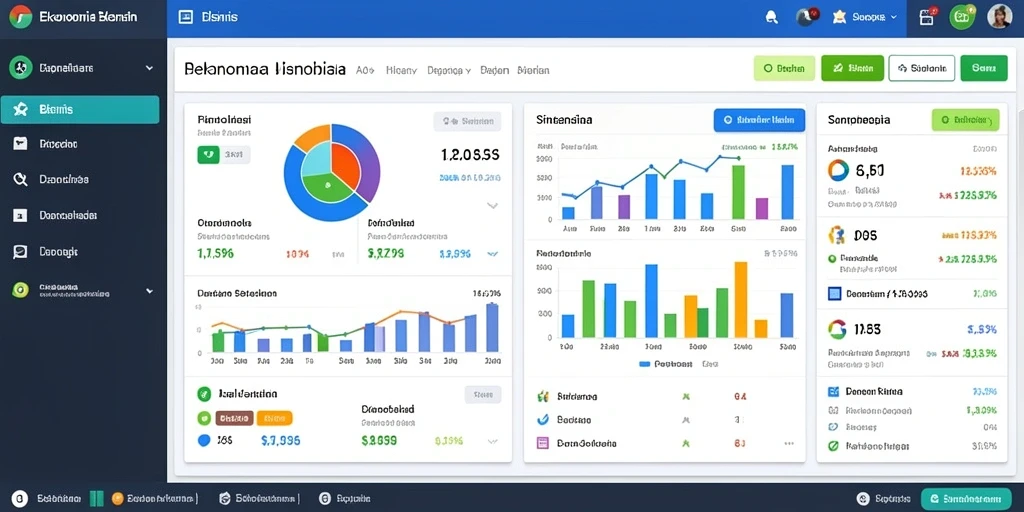This screenshot has height=512, width=1024.
Task: Toggle the green check circle beside Isal dendon
Action: click(204, 394)
